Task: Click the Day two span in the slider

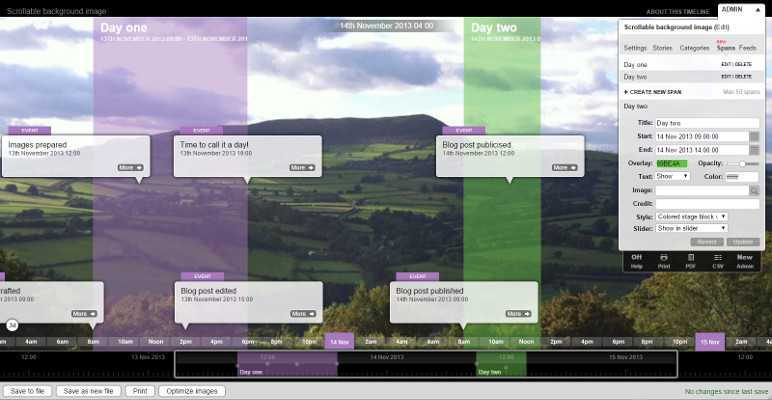Action: click(x=501, y=364)
